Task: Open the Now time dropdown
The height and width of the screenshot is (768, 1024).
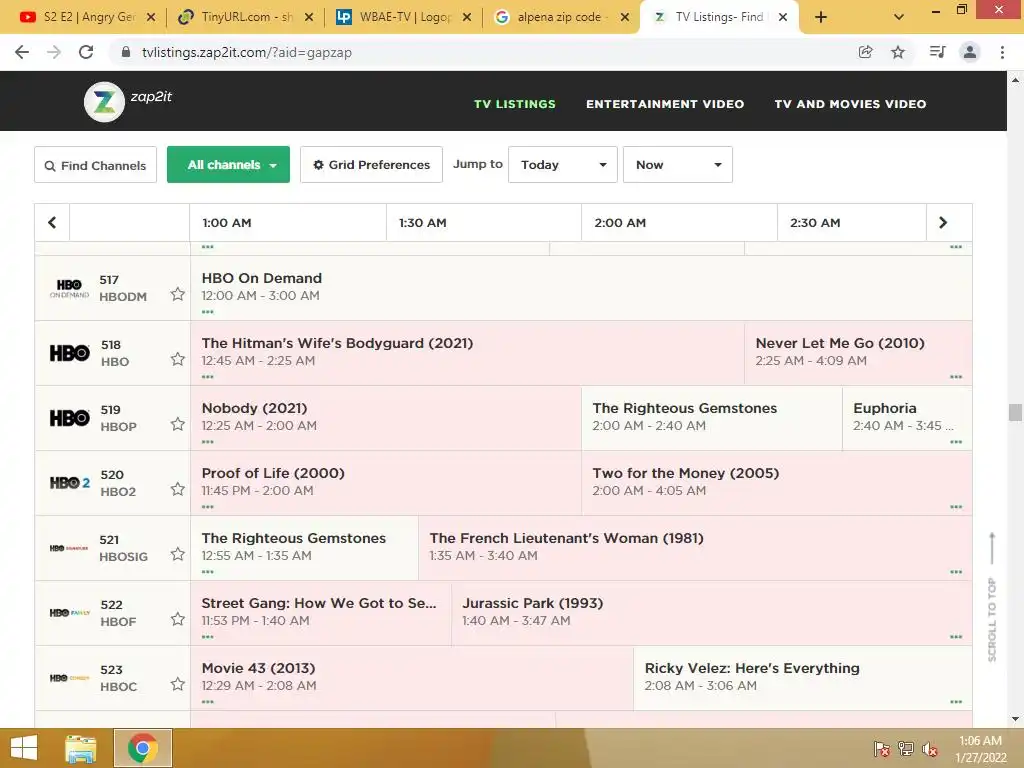Action: (x=677, y=165)
